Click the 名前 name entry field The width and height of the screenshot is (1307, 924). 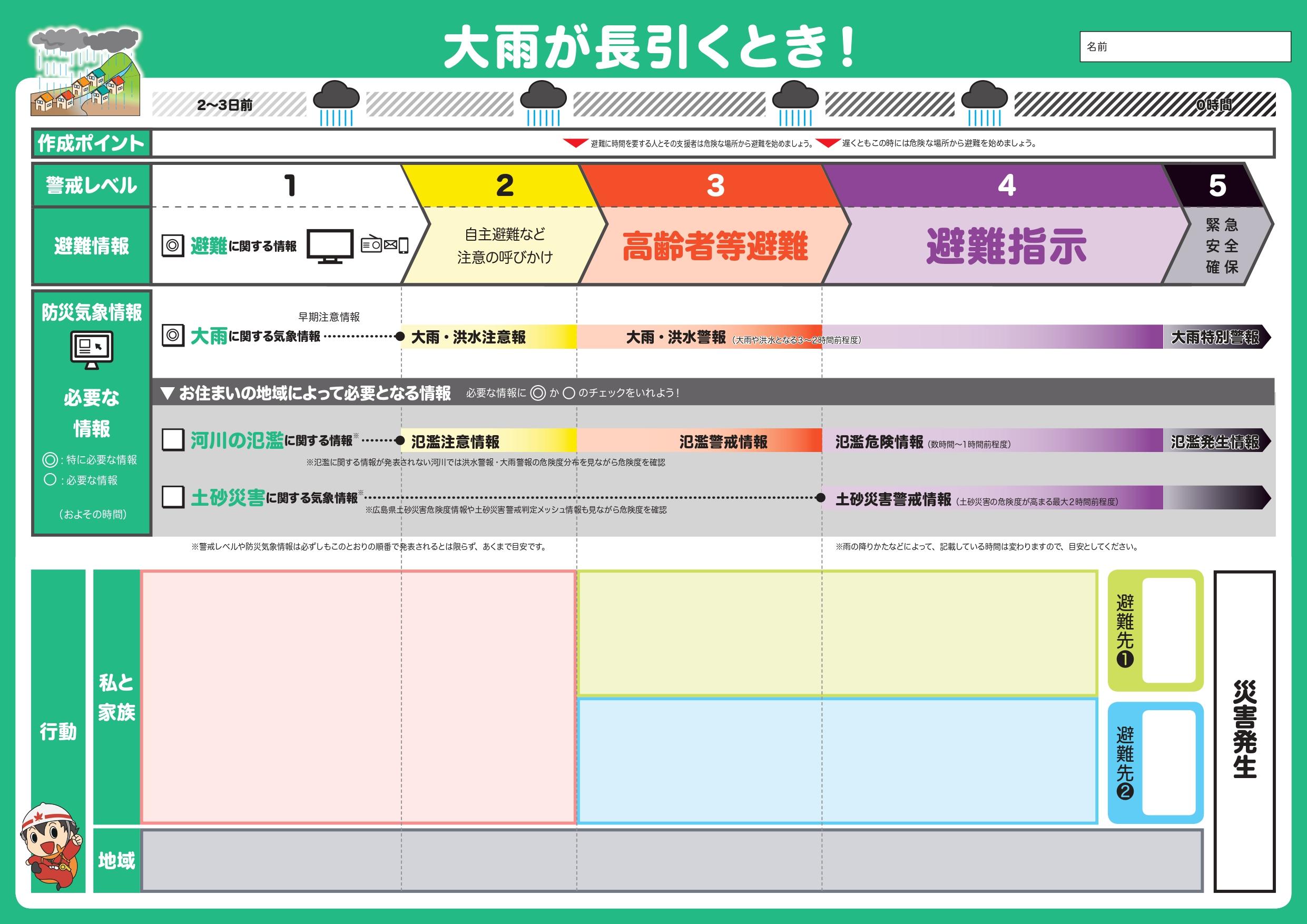click(x=1185, y=47)
